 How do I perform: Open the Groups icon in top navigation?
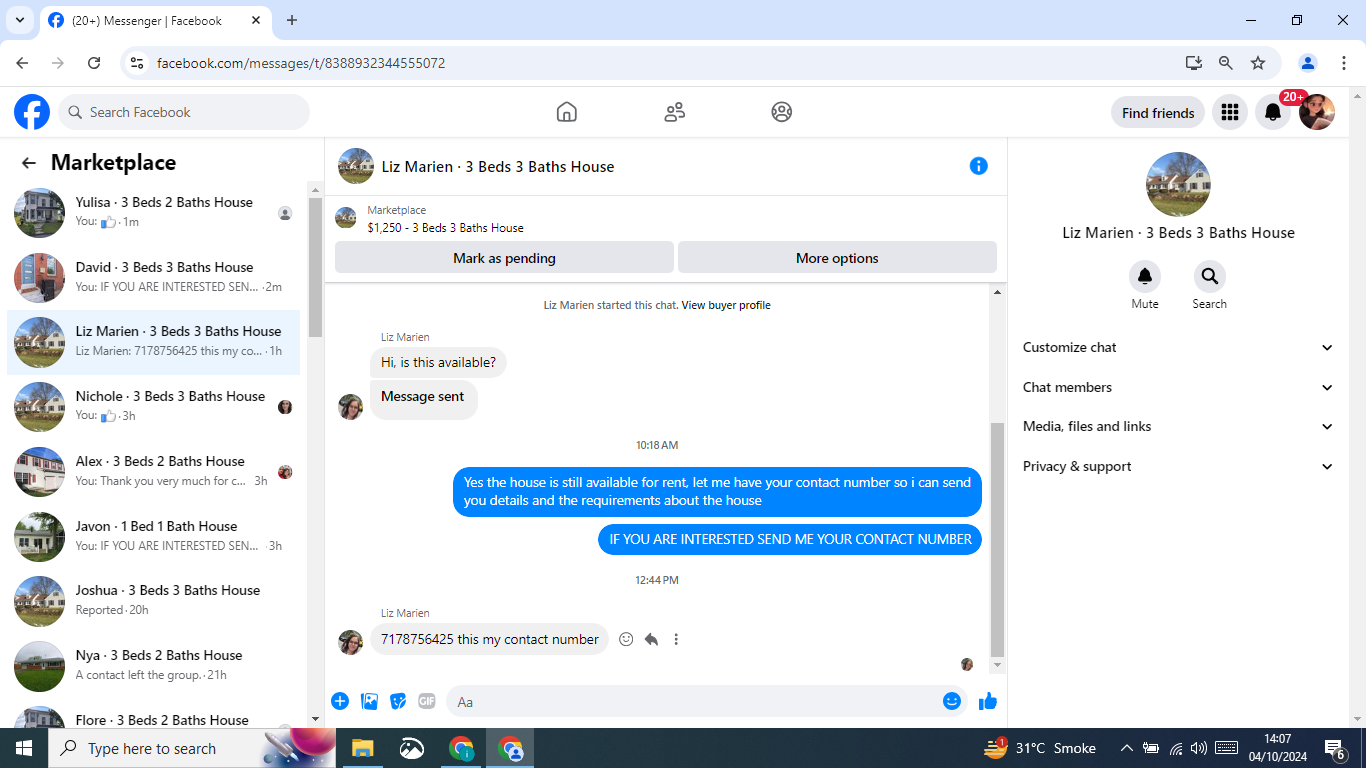782,112
